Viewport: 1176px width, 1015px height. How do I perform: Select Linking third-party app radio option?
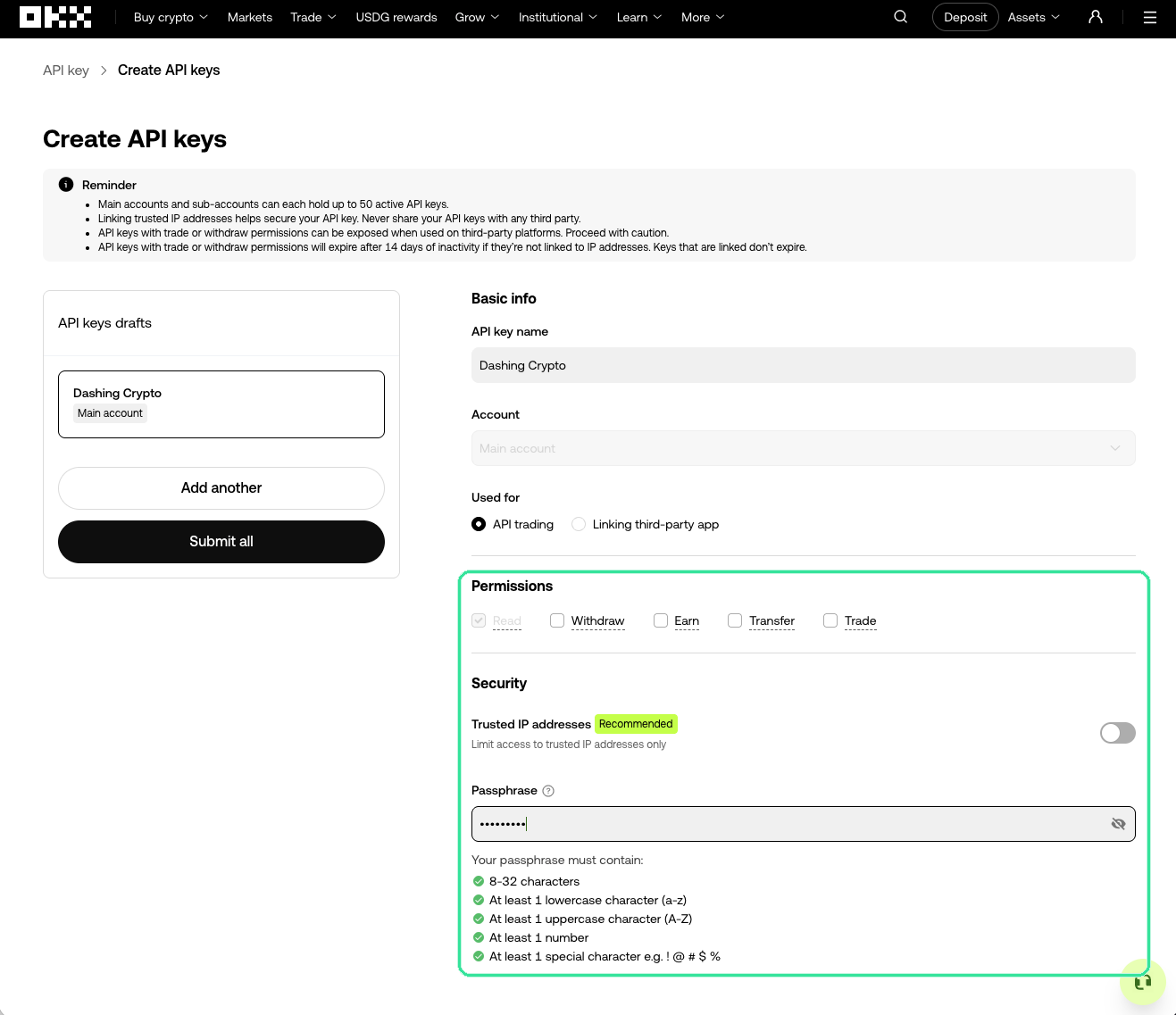pos(579,524)
